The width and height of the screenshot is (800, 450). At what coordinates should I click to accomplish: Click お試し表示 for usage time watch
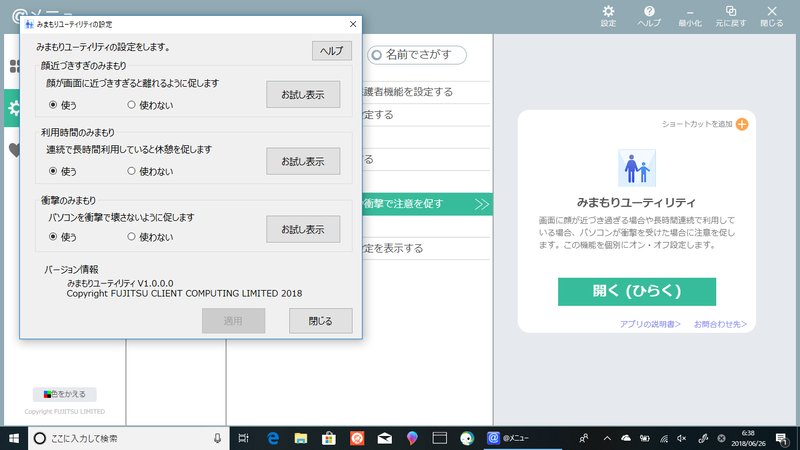pyautogui.click(x=303, y=161)
